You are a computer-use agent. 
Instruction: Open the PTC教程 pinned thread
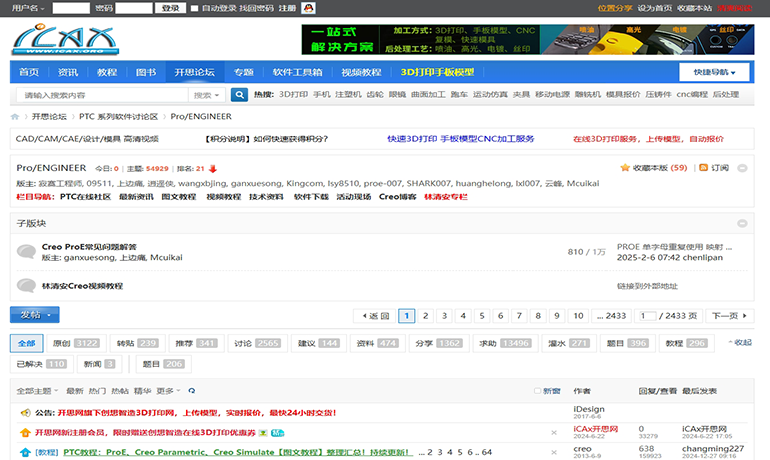coord(238,452)
